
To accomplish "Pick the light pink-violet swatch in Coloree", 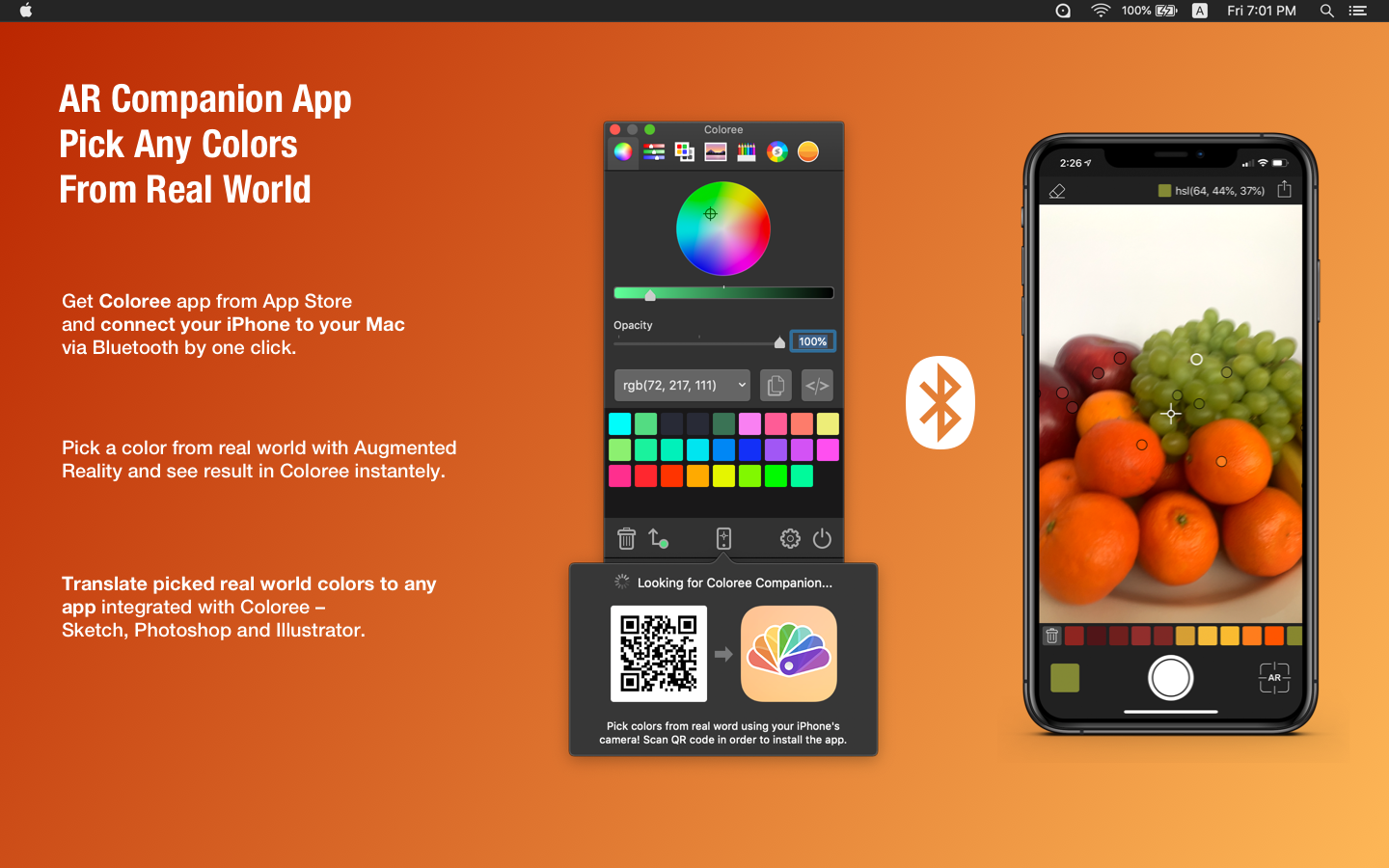I will [x=749, y=423].
